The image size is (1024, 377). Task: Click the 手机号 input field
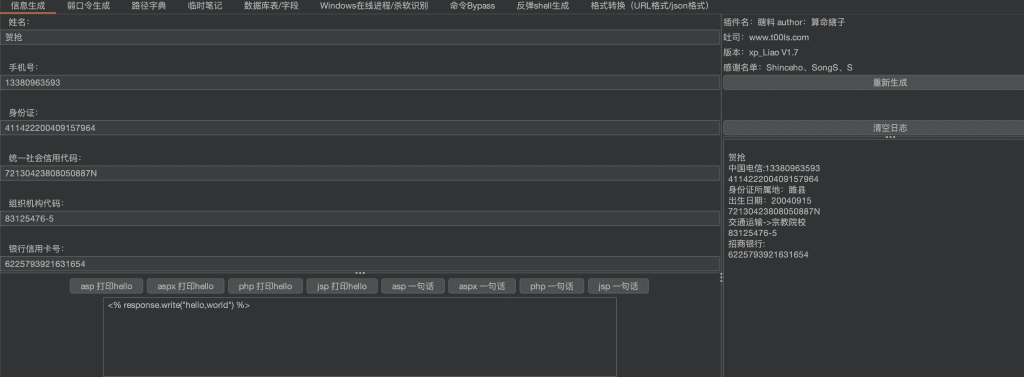360,83
